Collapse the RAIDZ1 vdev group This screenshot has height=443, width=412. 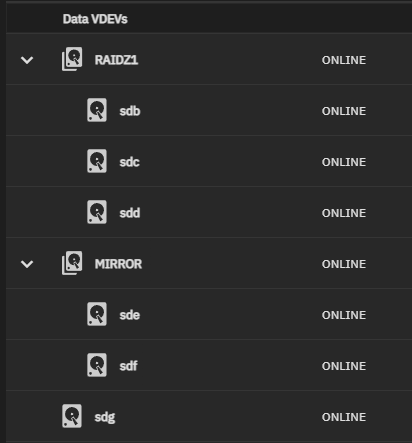[27, 60]
